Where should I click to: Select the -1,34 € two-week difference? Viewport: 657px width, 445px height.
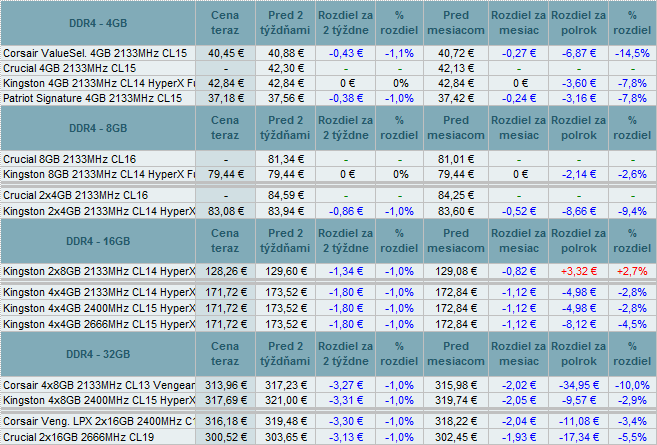coord(346,272)
